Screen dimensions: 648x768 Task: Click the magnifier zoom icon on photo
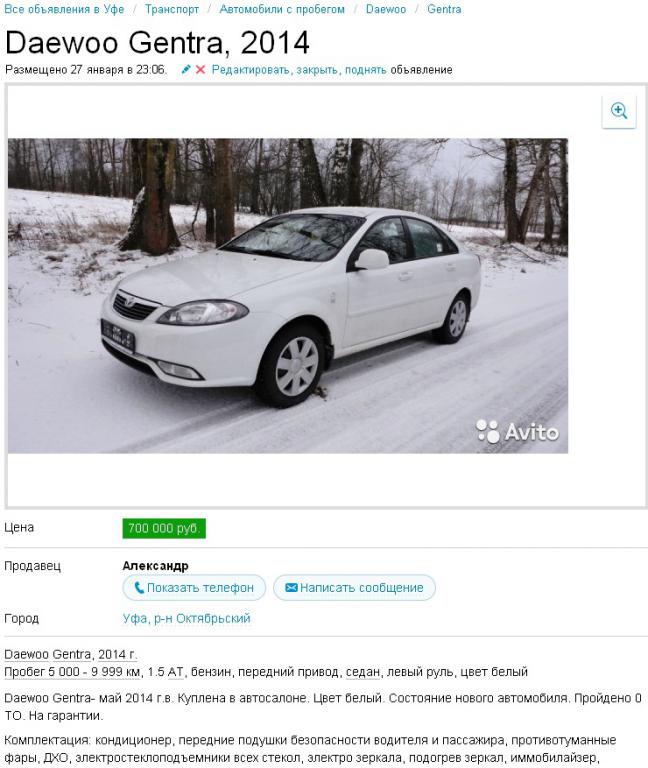(x=619, y=111)
